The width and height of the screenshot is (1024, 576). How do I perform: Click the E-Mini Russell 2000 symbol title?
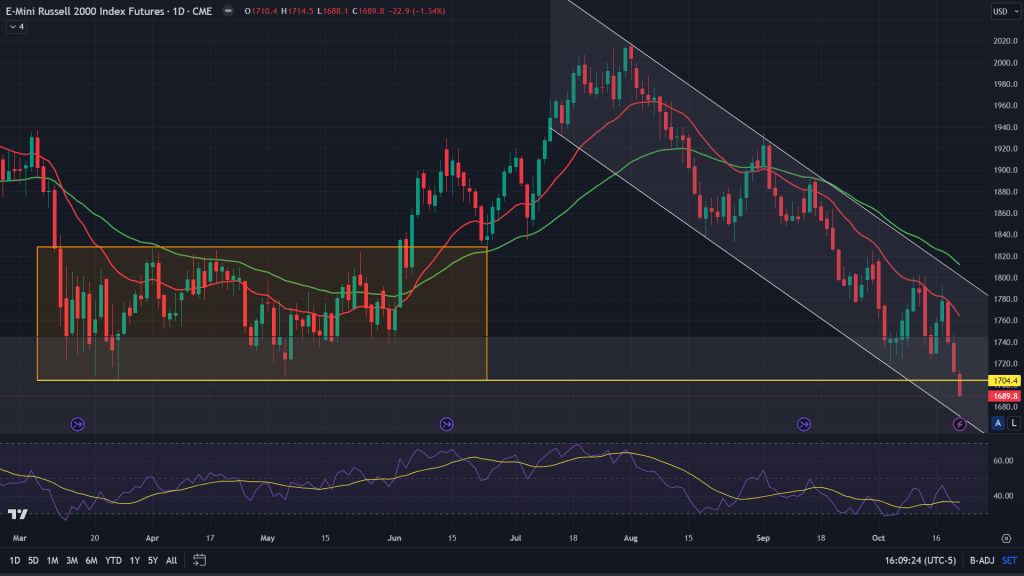[93, 12]
